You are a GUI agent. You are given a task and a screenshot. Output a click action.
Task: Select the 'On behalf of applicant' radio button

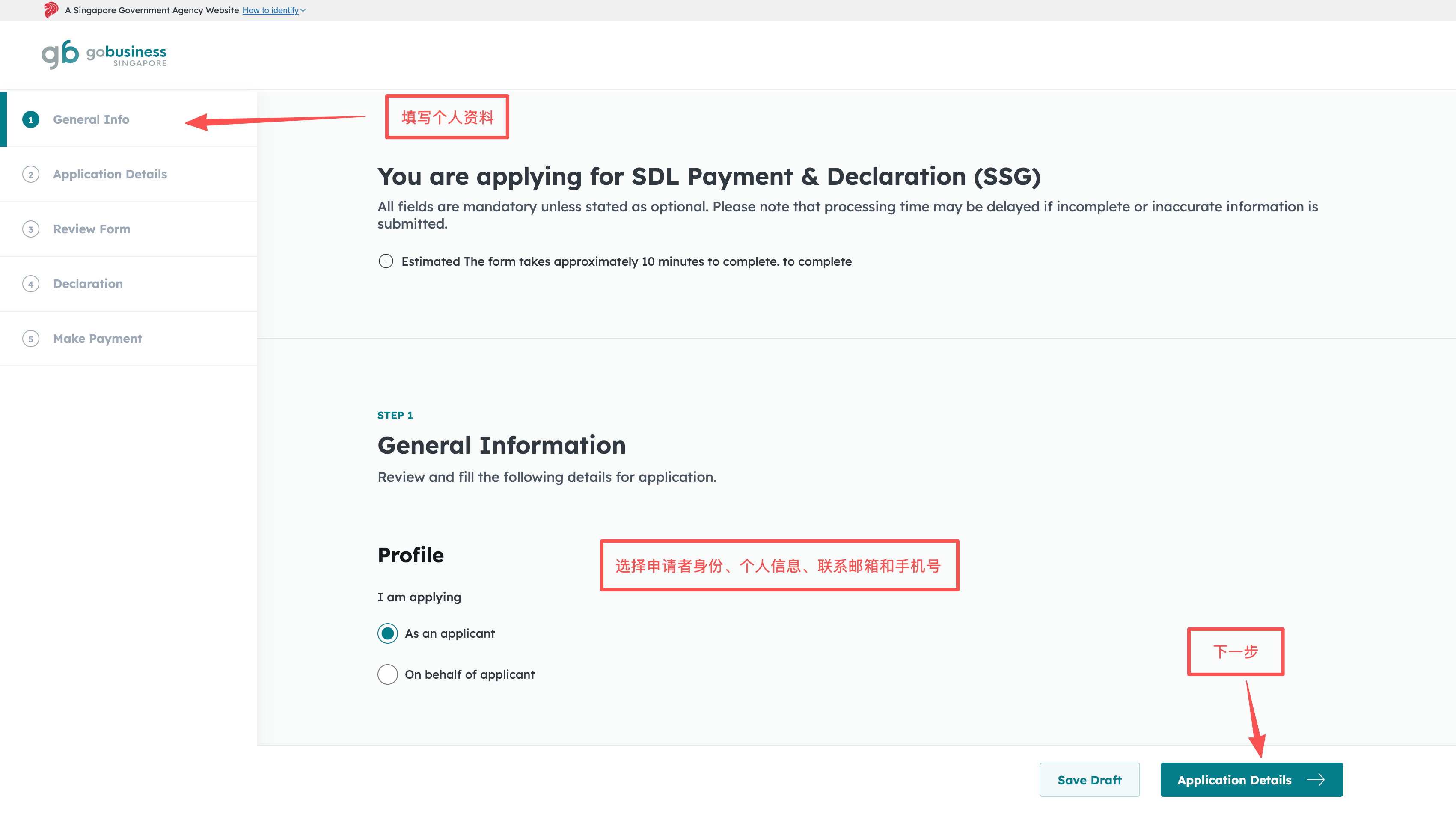(387, 674)
